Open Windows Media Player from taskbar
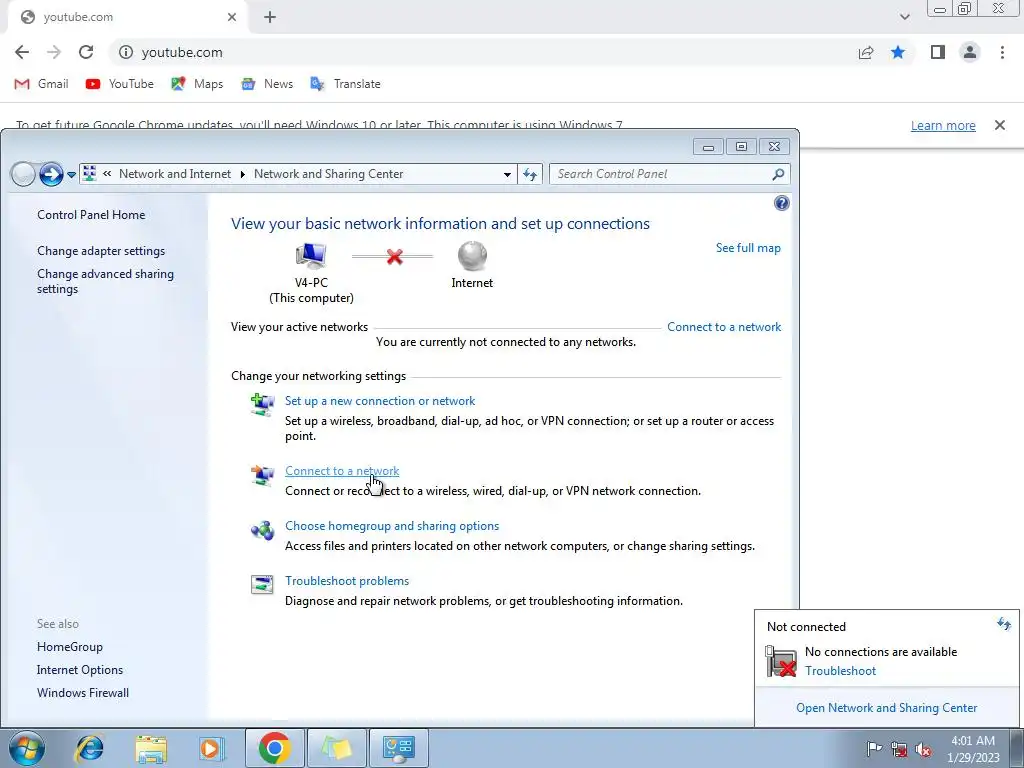The height and width of the screenshot is (768, 1024). (x=211, y=748)
